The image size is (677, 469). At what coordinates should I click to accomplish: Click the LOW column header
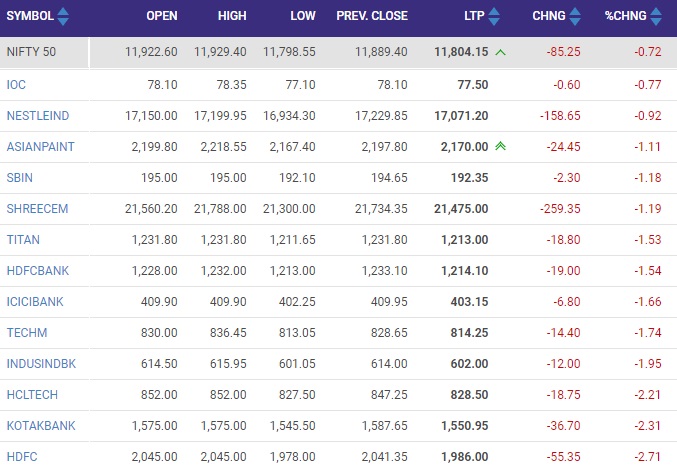[303, 16]
